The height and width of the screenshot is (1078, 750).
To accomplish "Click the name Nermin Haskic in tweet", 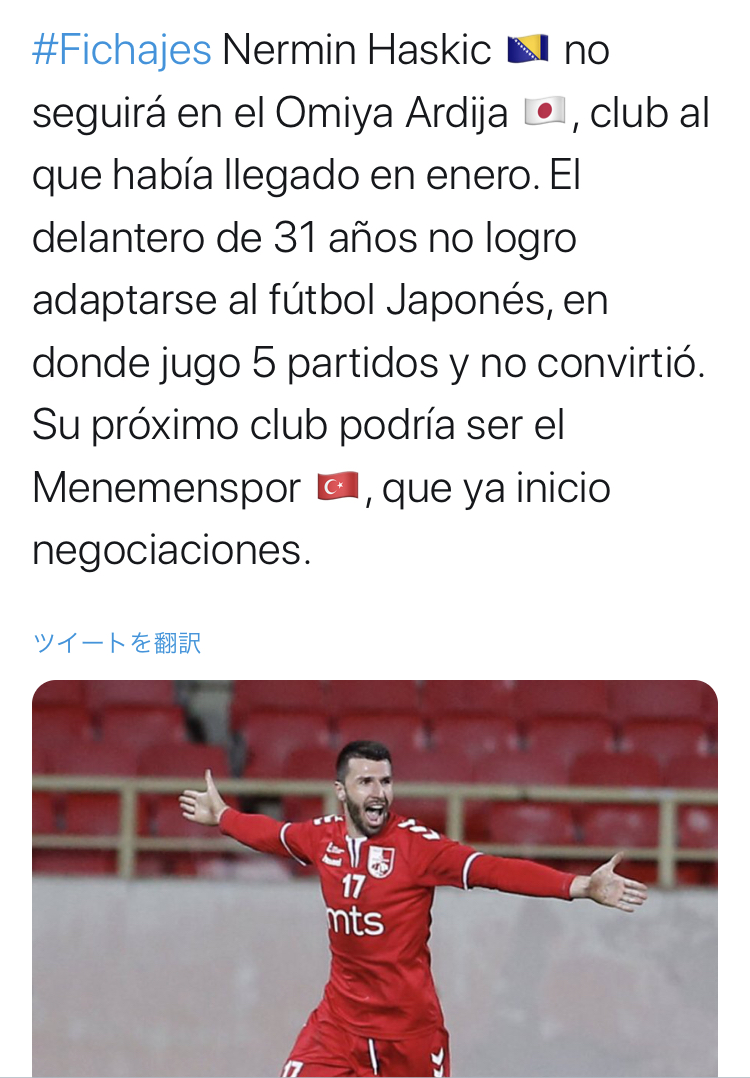I will tap(357, 50).
